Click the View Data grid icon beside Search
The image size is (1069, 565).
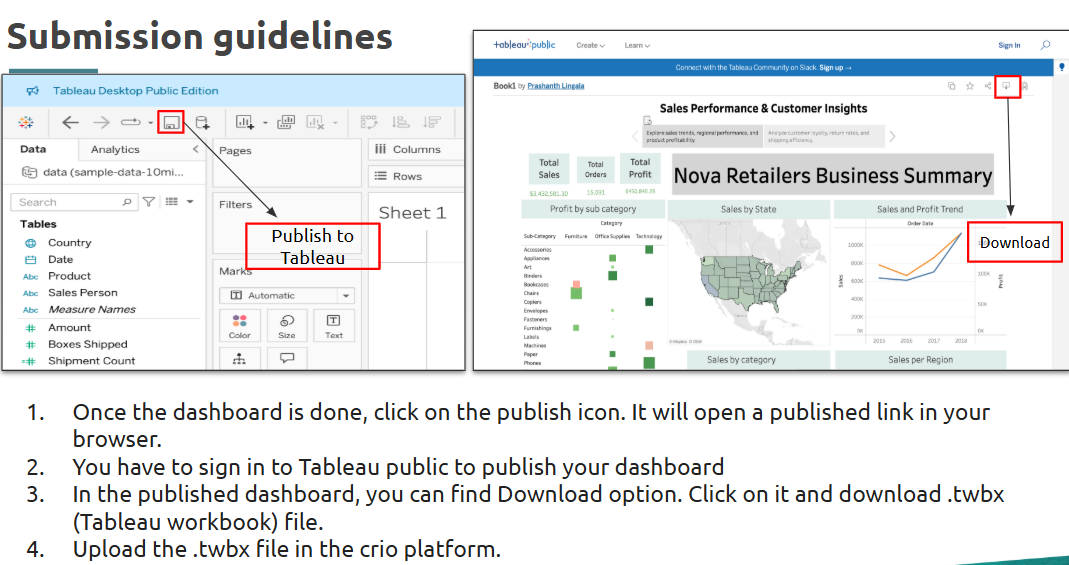172,202
